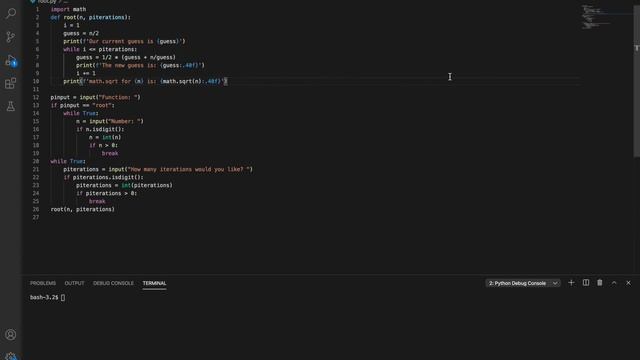Click 'piterations = int(piterations)' line
This screenshot has width=640, height=360.
coord(124,185)
